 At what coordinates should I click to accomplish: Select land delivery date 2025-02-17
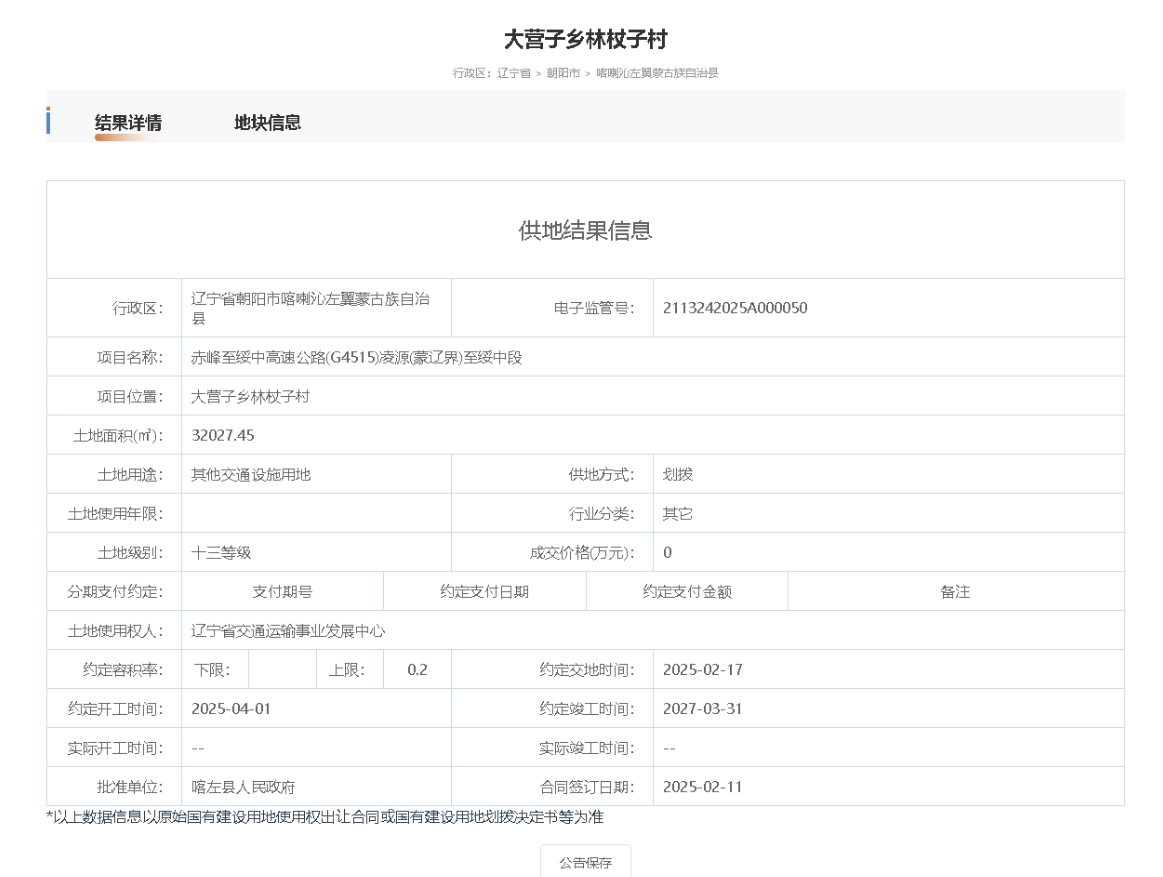pos(702,670)
